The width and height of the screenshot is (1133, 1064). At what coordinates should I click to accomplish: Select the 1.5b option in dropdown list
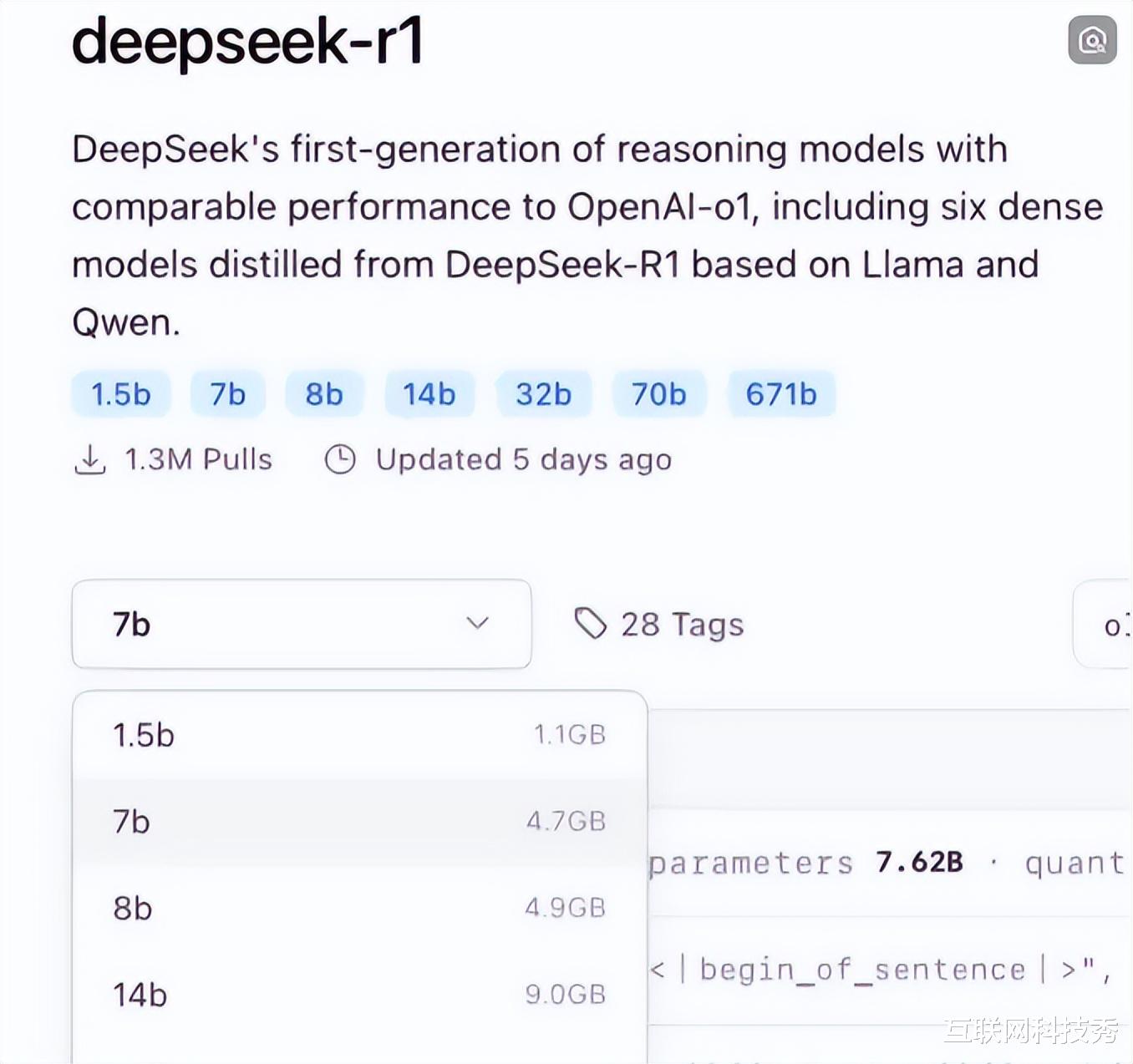[x=359, y=735]
